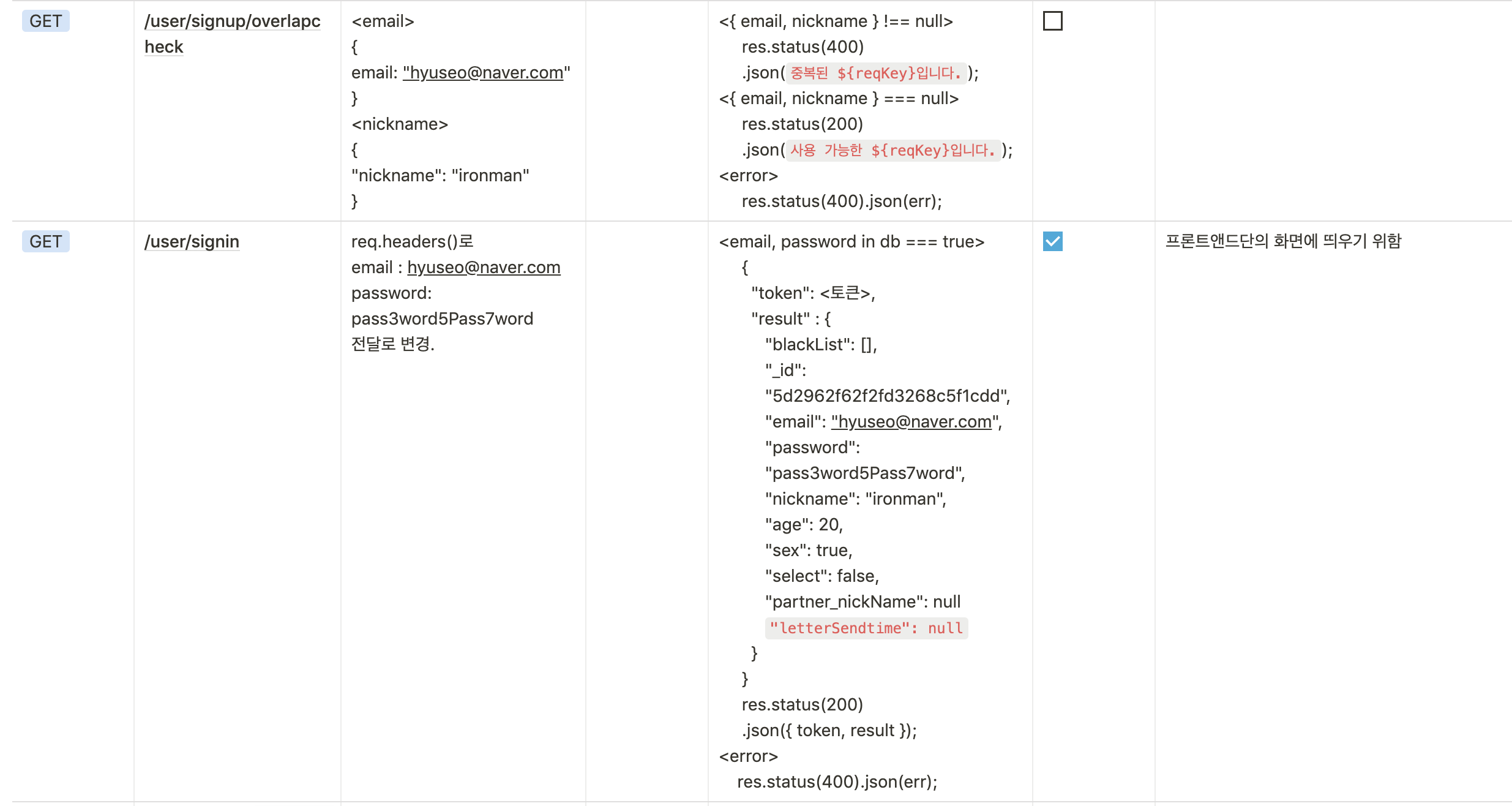Click the "nickname": "ironman" request text
Image resolution: width=1512 pixels, height=806 pixels.
440,176
